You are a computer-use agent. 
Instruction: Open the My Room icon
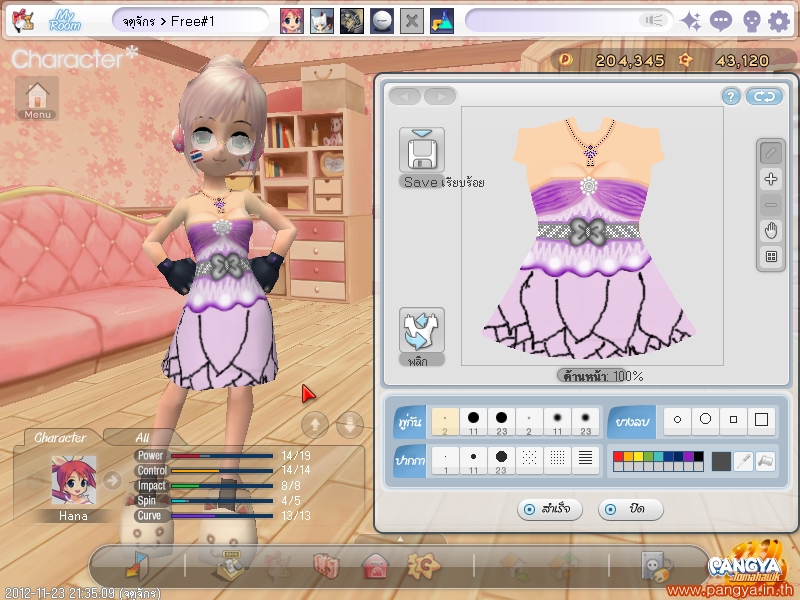[65, 21]
